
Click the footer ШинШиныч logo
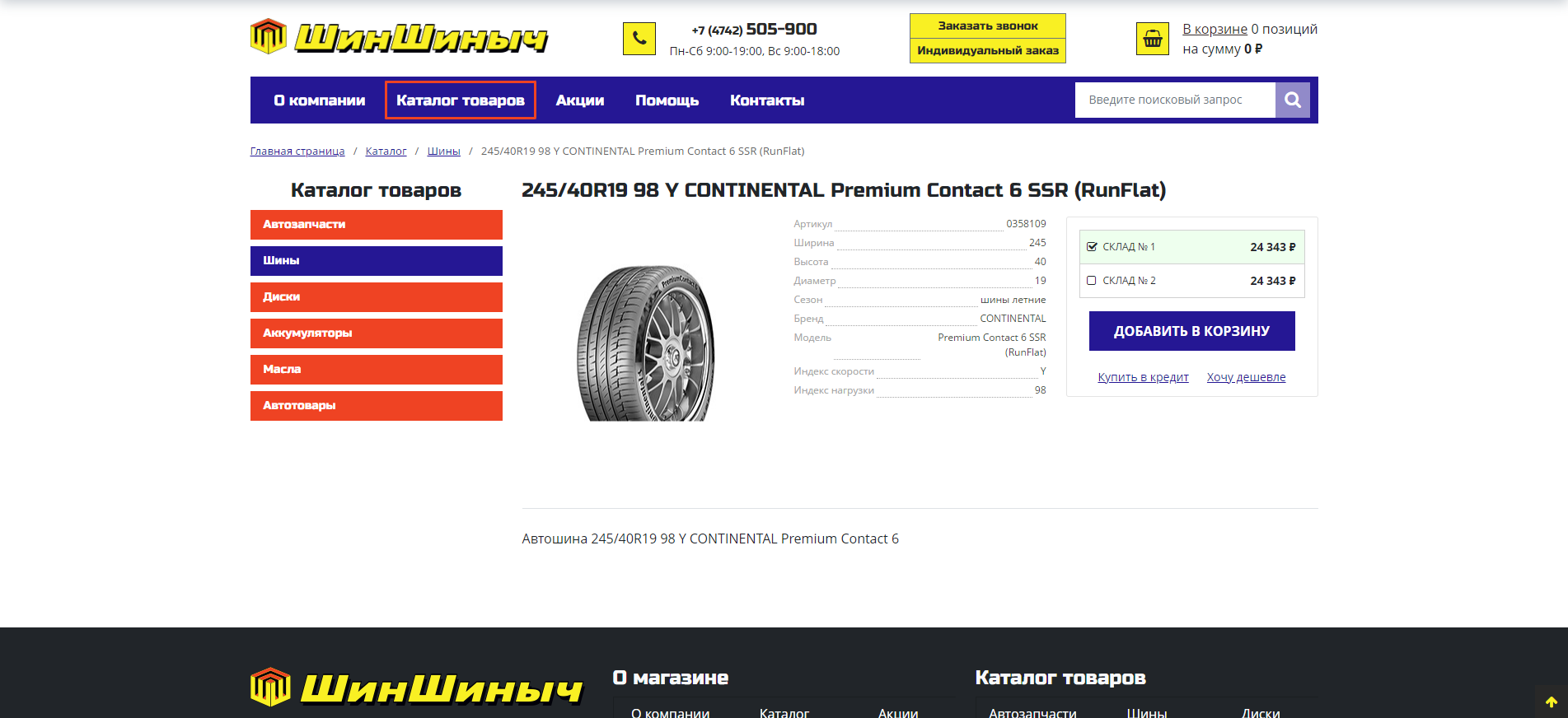417,688
